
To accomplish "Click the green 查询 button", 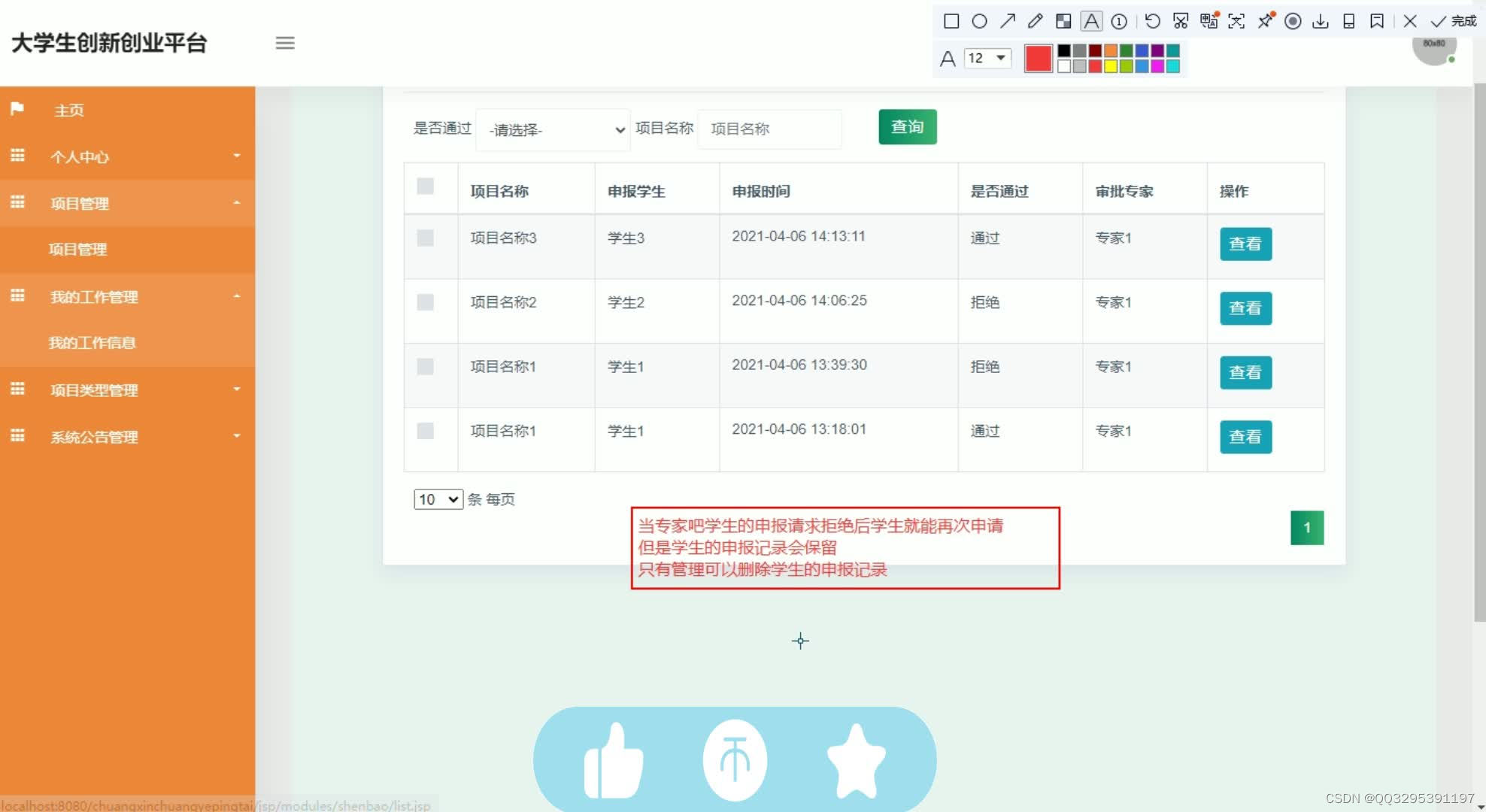I will [908, 126].
